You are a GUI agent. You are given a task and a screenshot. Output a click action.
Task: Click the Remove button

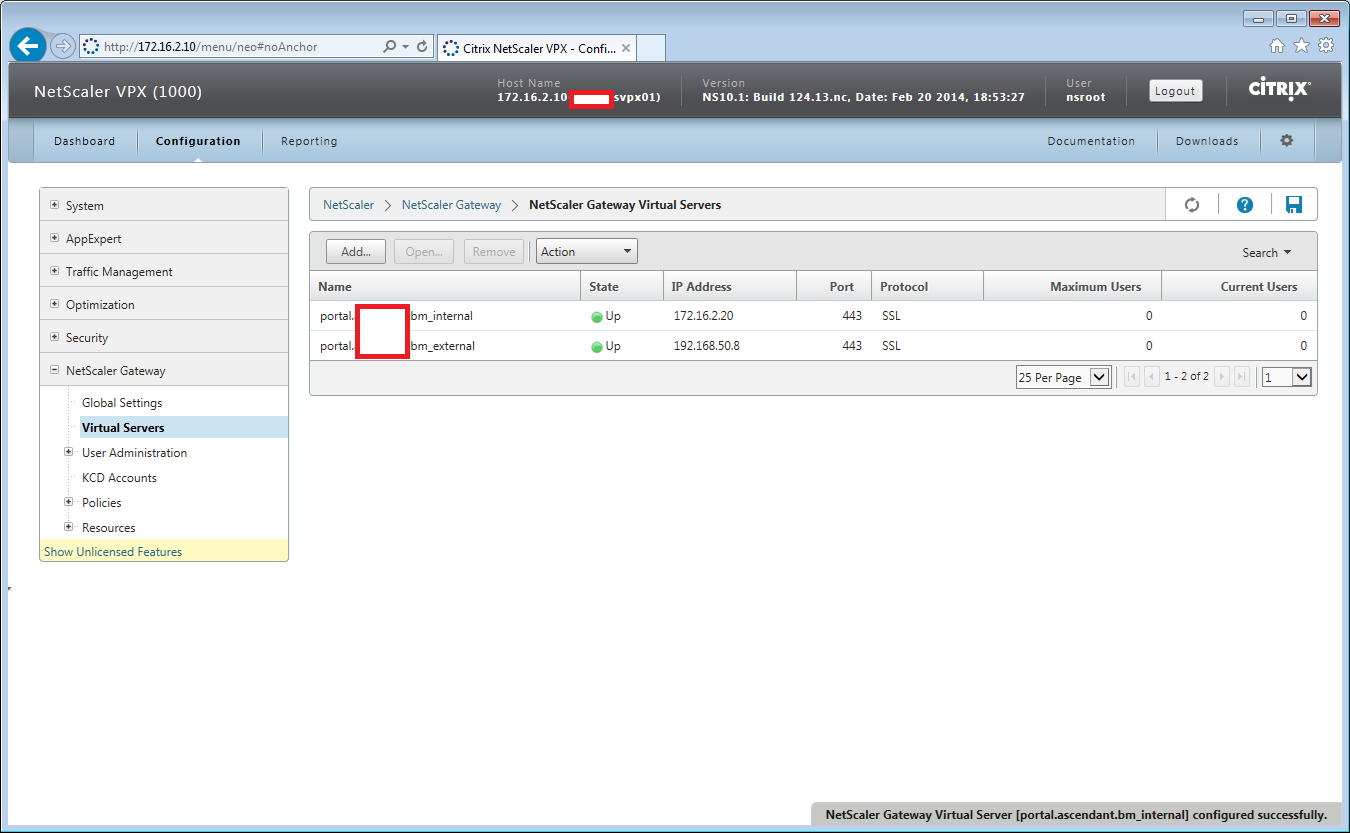[x=494, y=251]
